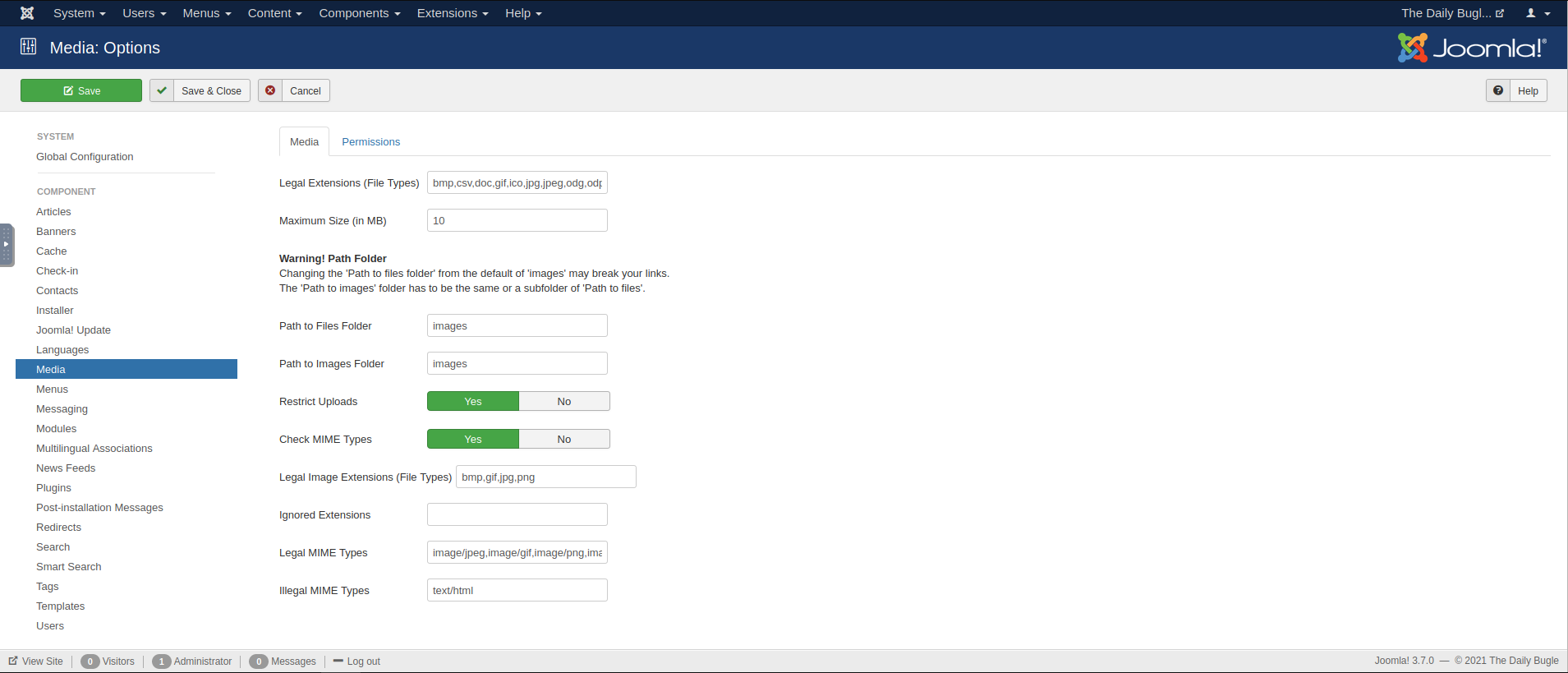Click the Path to Images Folder field
The width and height of the screenshot is (1568, 673).
point(517,363)
